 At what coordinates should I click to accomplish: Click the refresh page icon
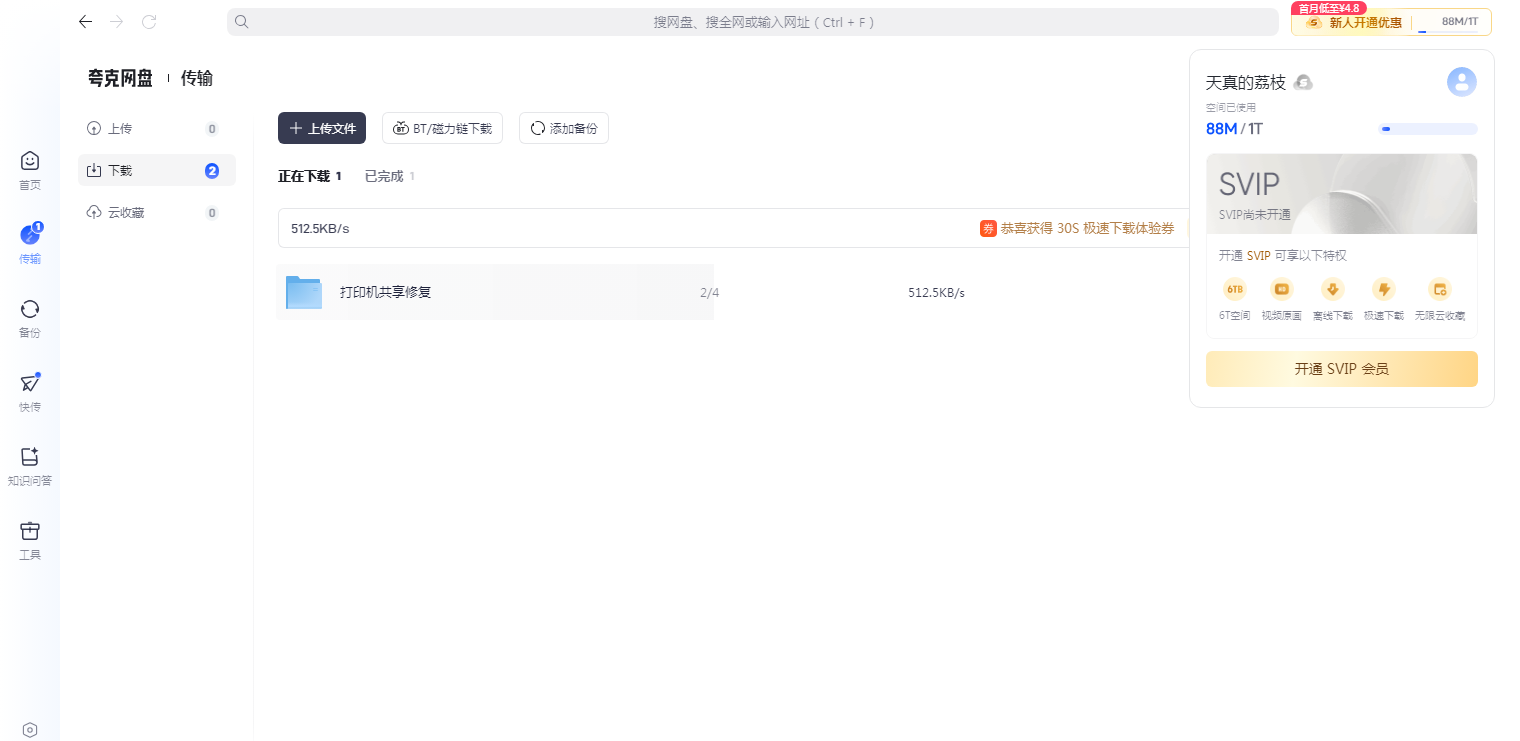click(149, 22)
